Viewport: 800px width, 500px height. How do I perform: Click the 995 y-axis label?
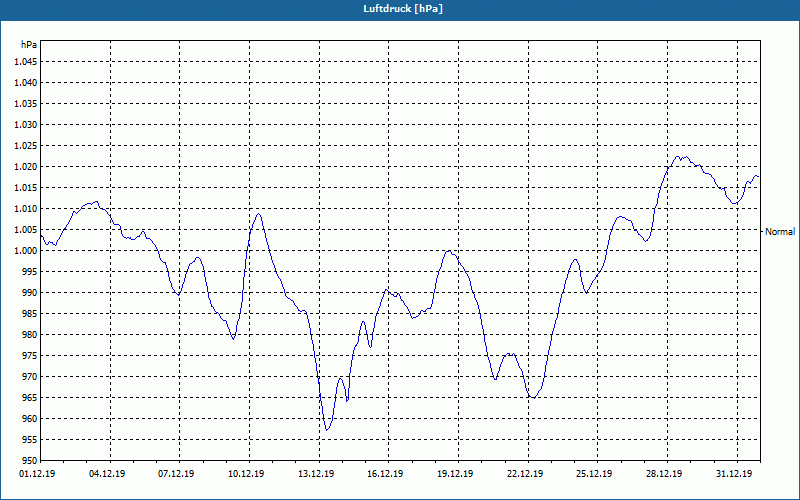[x=30, y=272]
